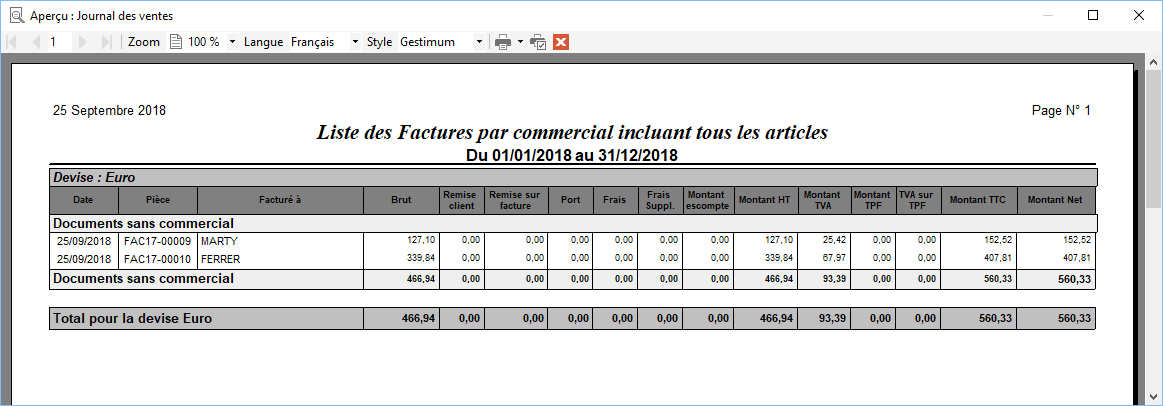Click the Montant escompte column header
This screenshot has height=406, width=1163.
[x=708, y=200]
